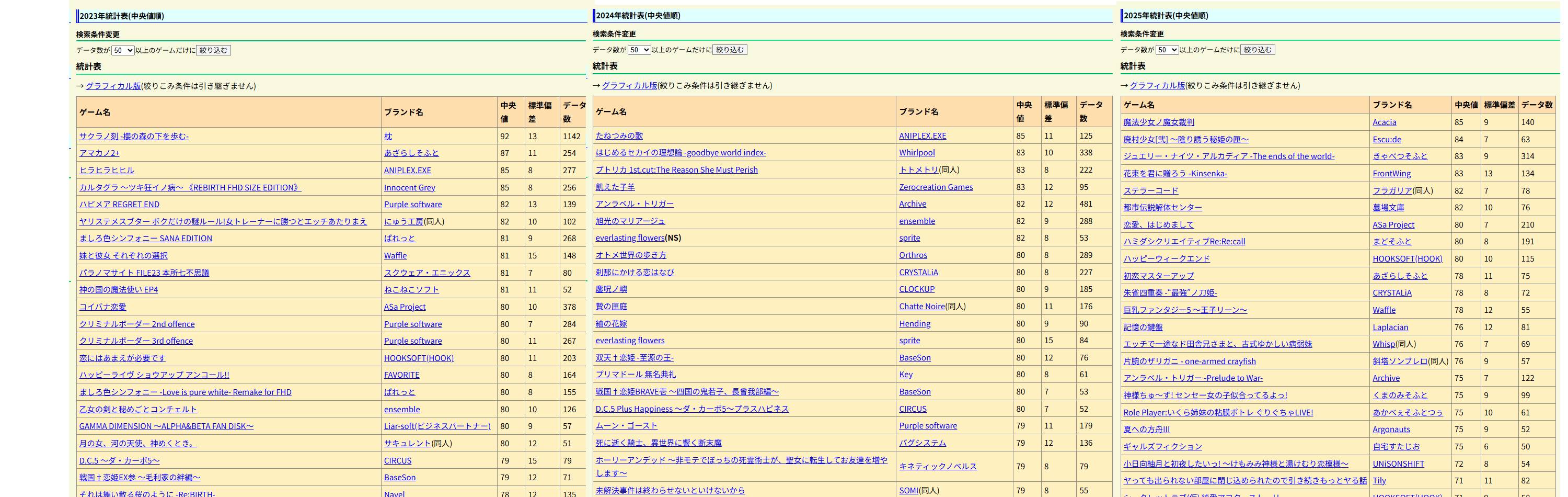Open brand link FAVORITE
Viewport: 1568px width, 497px height.
(x=402, y=375)
